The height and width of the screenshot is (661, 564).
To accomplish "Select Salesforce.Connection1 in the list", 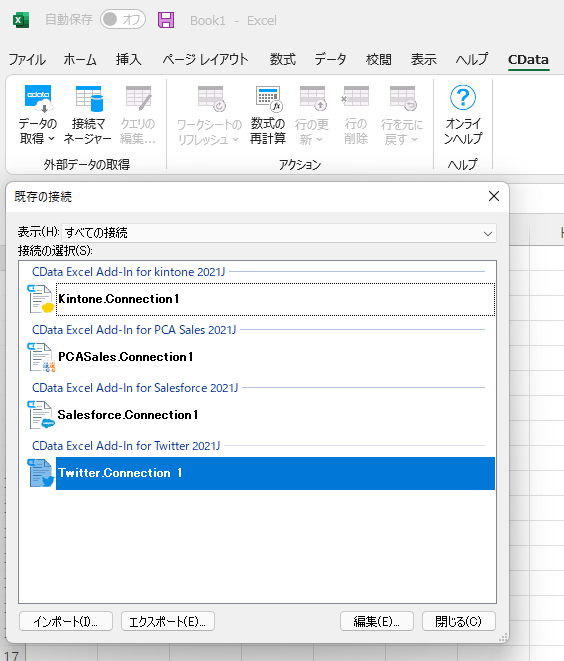I will pyautogui.click(x=275, y=415).
